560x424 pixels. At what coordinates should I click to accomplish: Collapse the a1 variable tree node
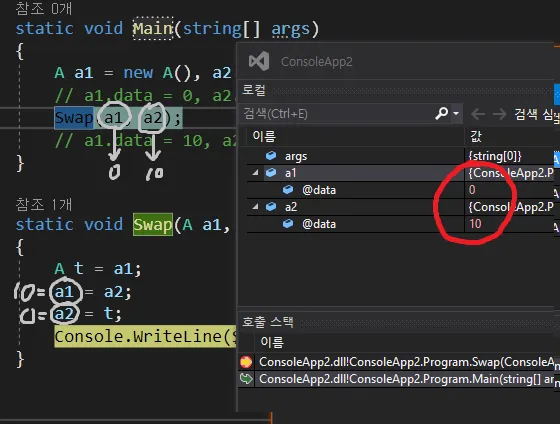coord(255,173)
